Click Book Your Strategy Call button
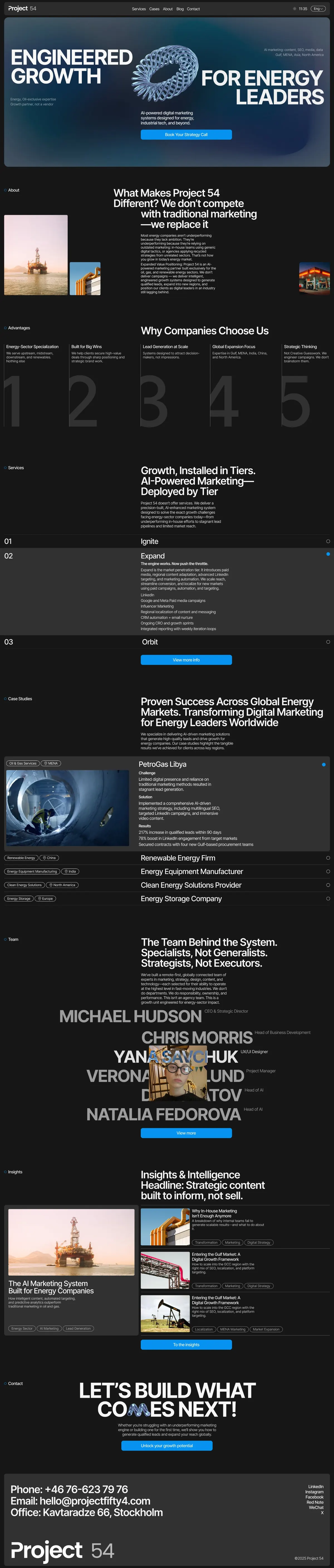The height and width of the screenshot is (1568, 334). tap(186, 135)
